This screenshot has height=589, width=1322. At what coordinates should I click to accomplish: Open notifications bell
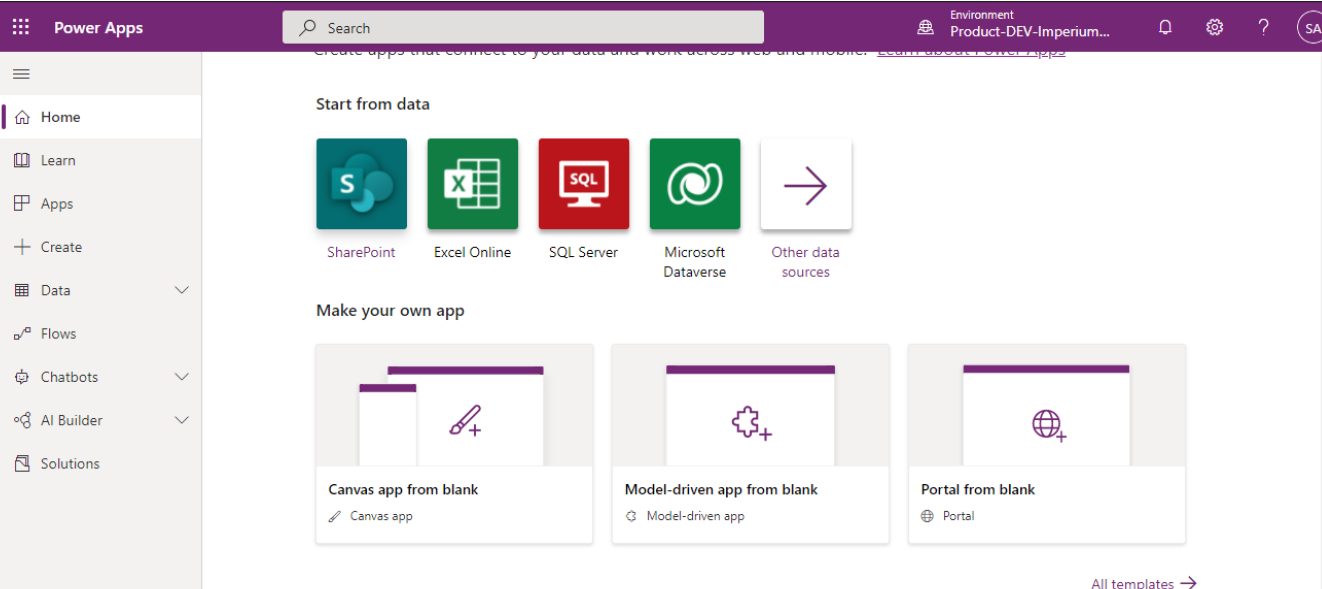pos(1165,27)
